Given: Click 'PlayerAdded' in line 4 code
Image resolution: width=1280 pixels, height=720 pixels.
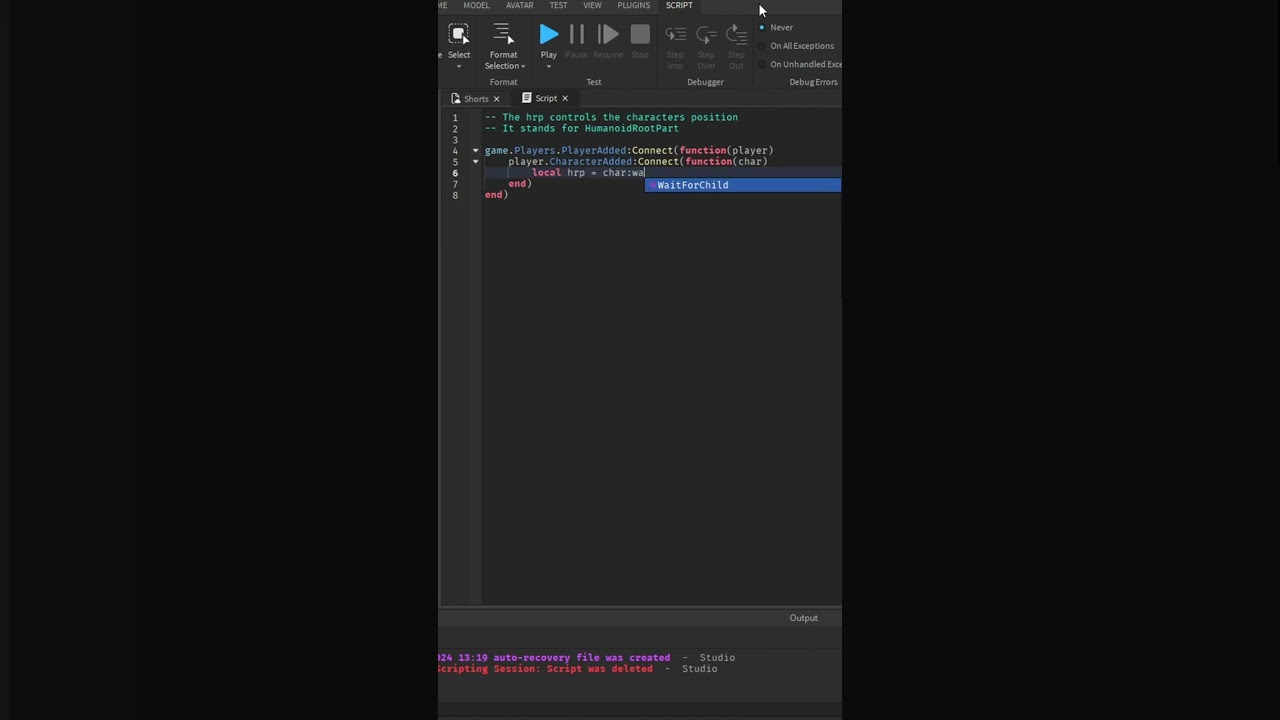Looking at the screenshot, I should point(594,150).
